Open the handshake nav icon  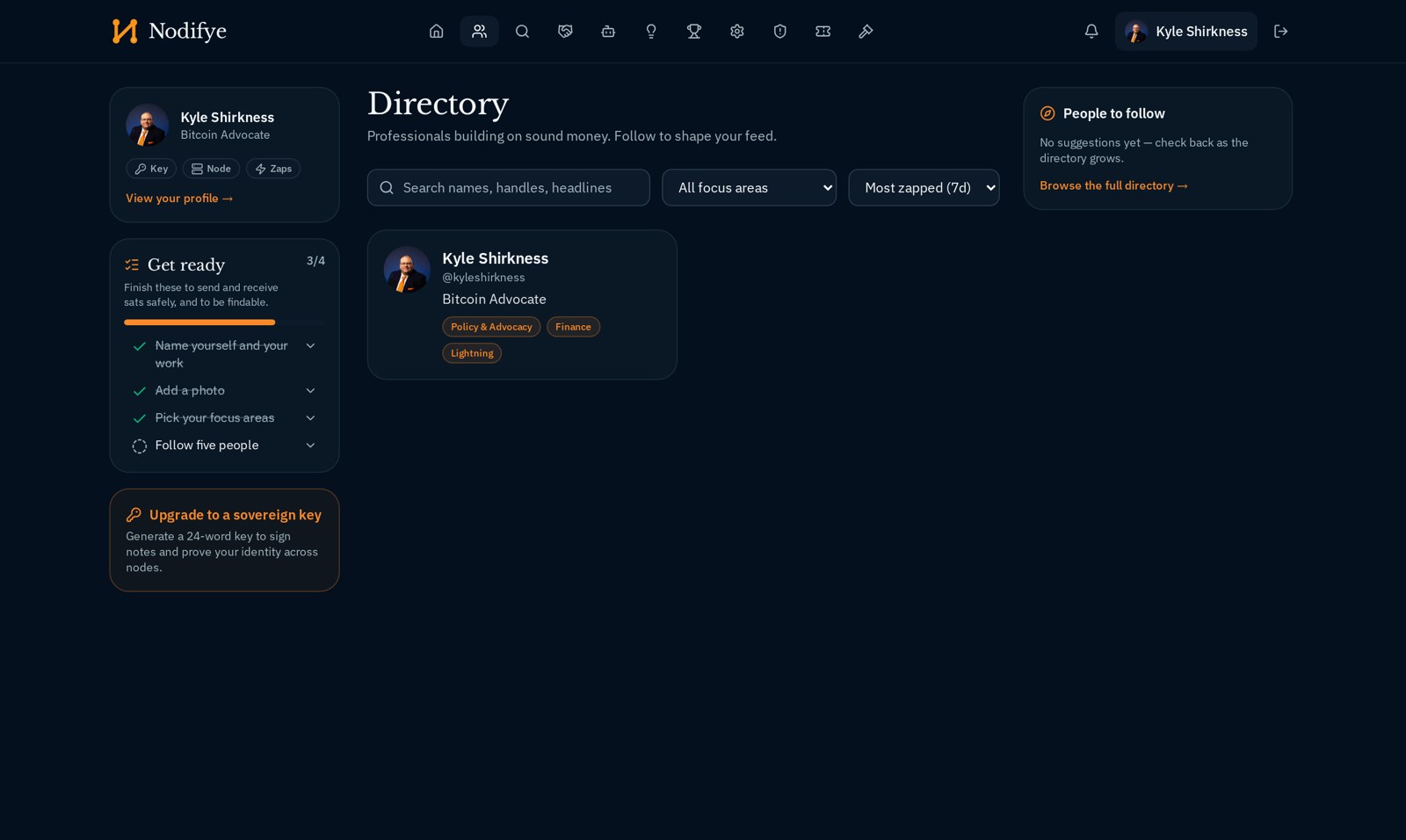[x=565, y=32]
